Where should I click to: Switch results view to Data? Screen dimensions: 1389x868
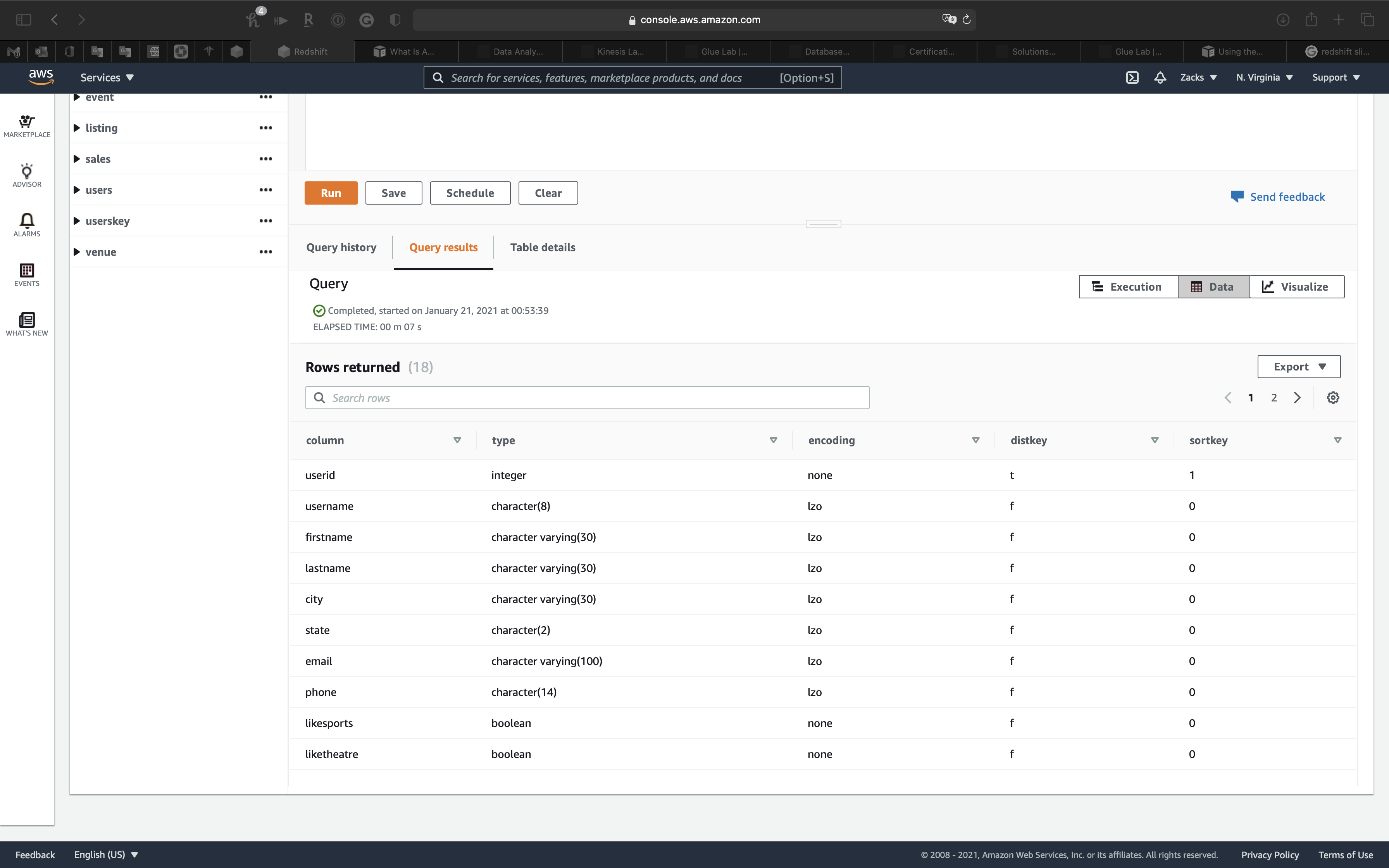(1213, 287)
